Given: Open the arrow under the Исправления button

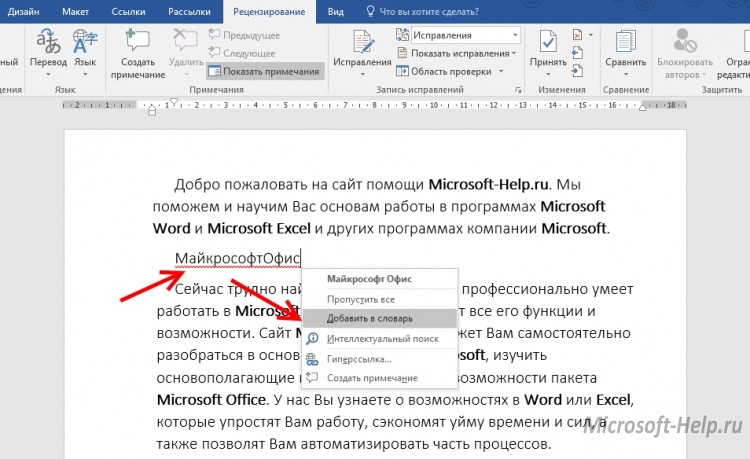Looking at the screenshot, I should [362, 74].
